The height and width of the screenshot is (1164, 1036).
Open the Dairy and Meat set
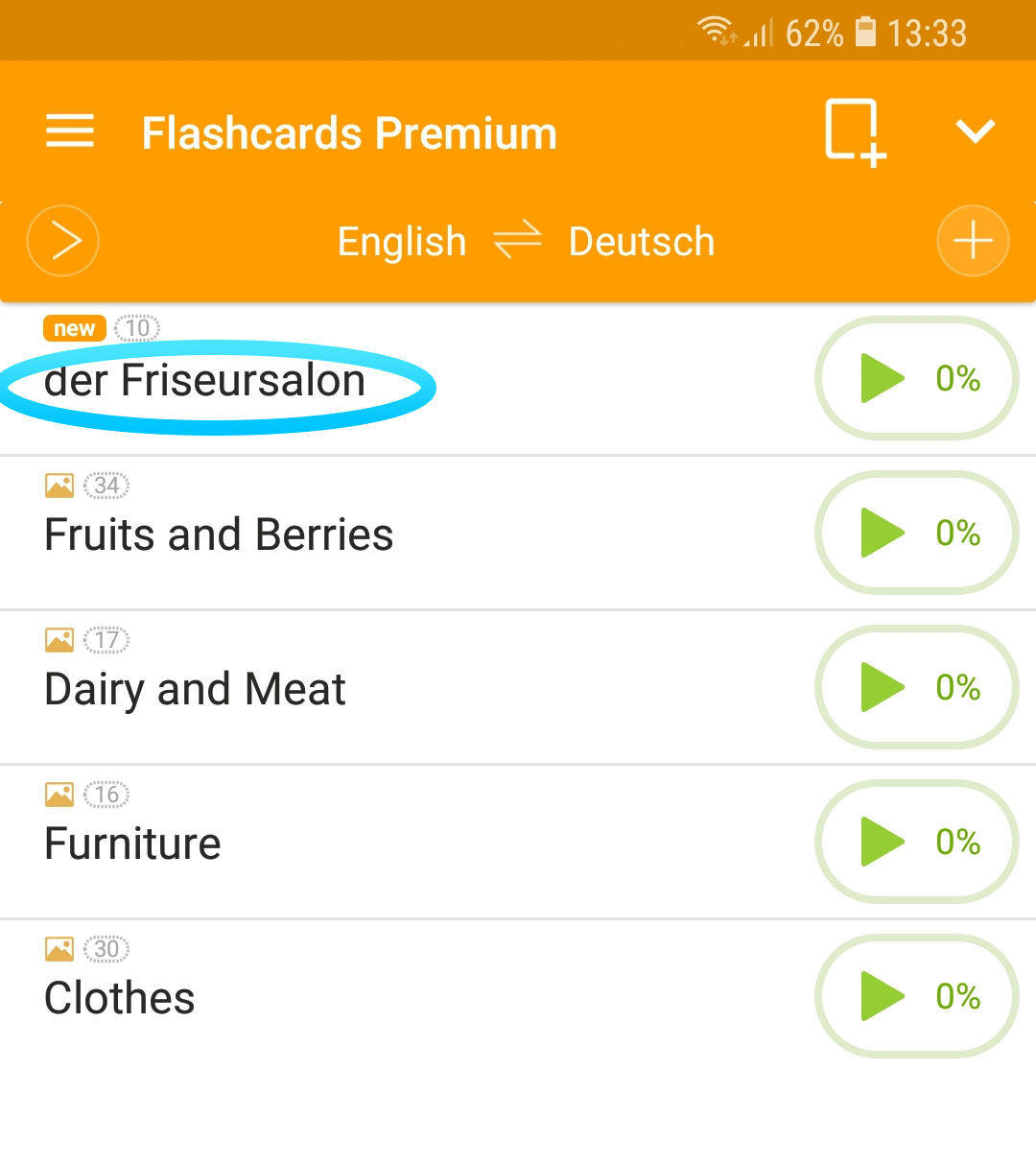(195, 690)
